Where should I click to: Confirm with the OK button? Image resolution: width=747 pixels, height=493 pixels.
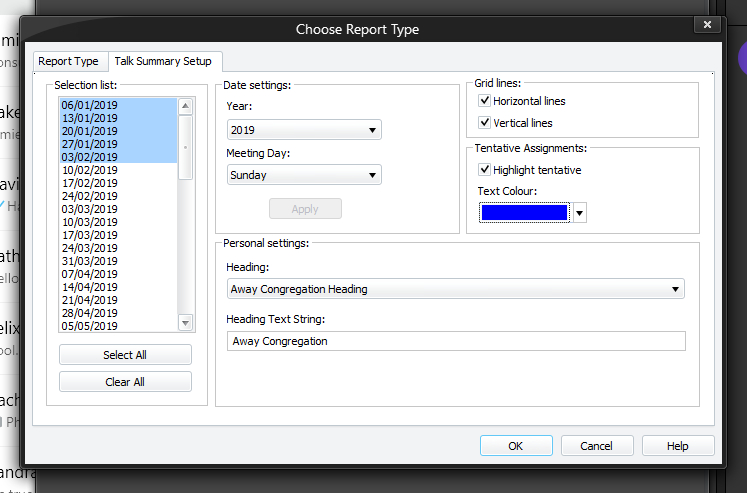(x=515, y=446)
